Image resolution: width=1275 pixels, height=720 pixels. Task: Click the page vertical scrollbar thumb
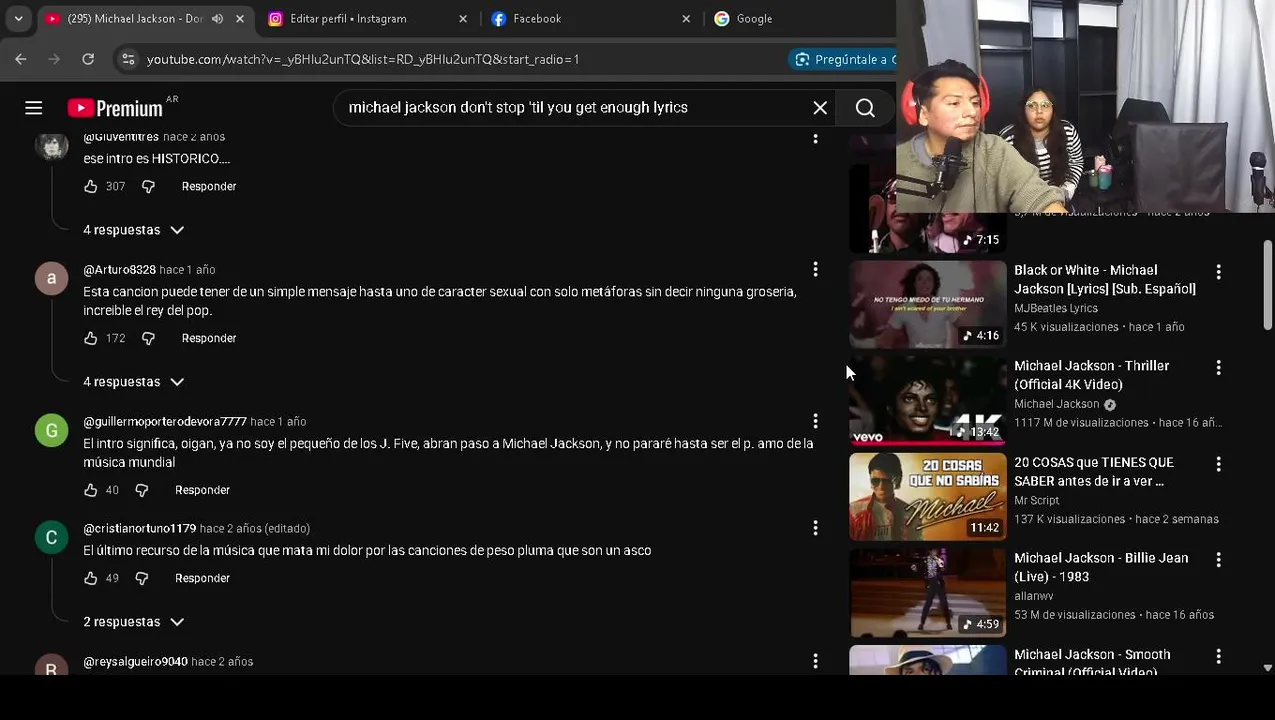tap(1268, 285)
